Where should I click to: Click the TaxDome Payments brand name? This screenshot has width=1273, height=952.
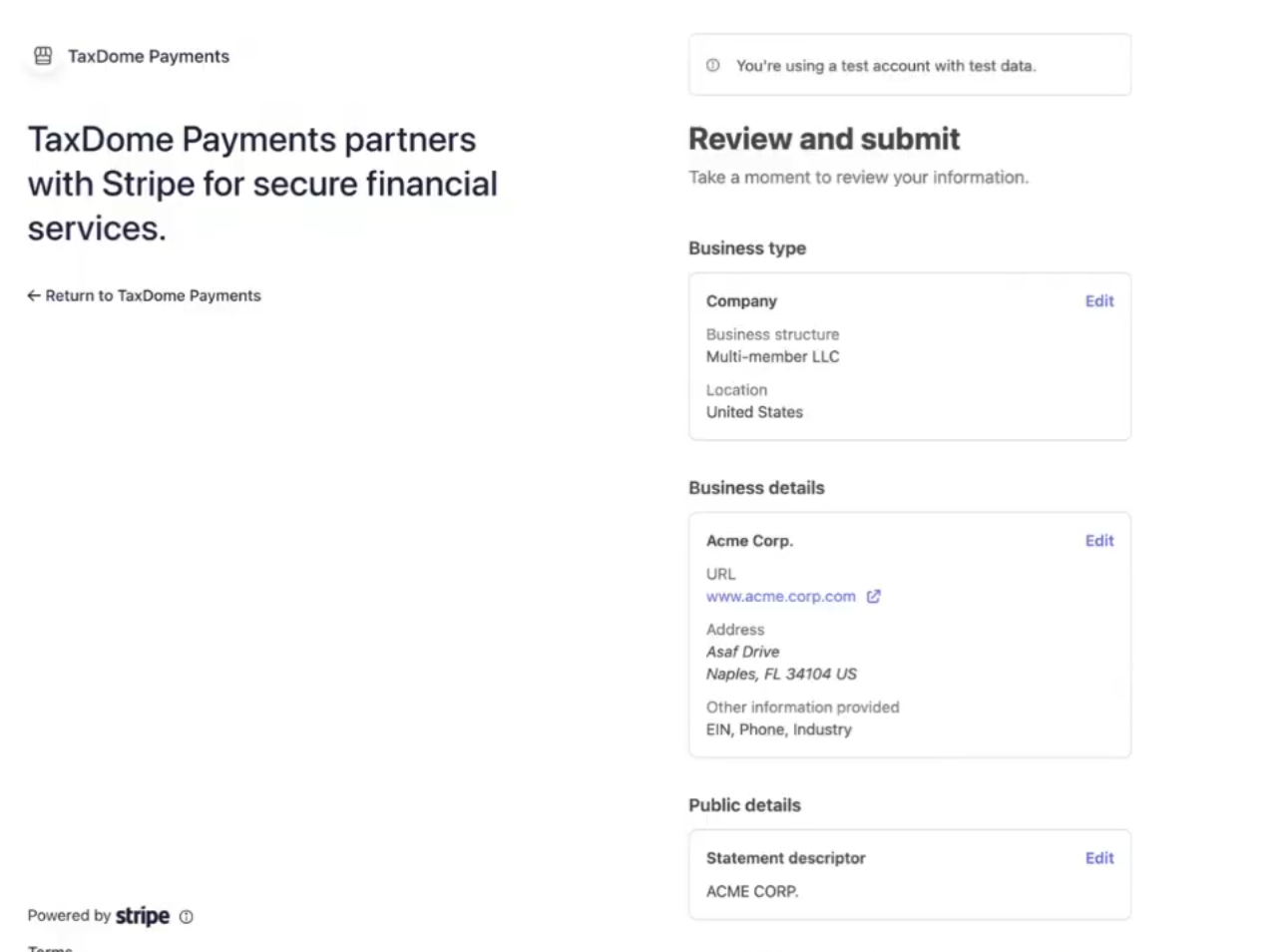149,56
